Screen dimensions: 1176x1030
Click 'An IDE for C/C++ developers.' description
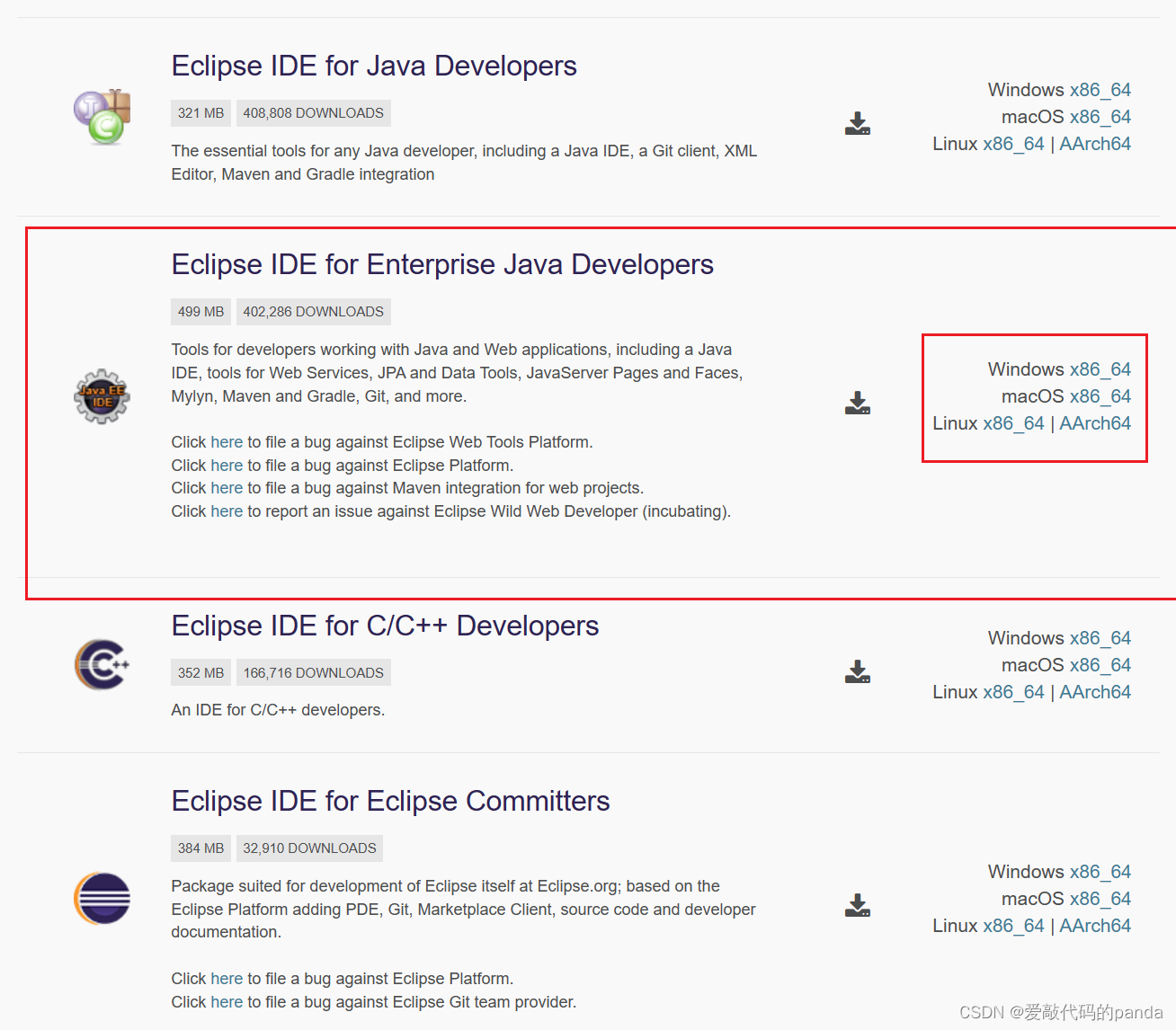coord(278,710)
